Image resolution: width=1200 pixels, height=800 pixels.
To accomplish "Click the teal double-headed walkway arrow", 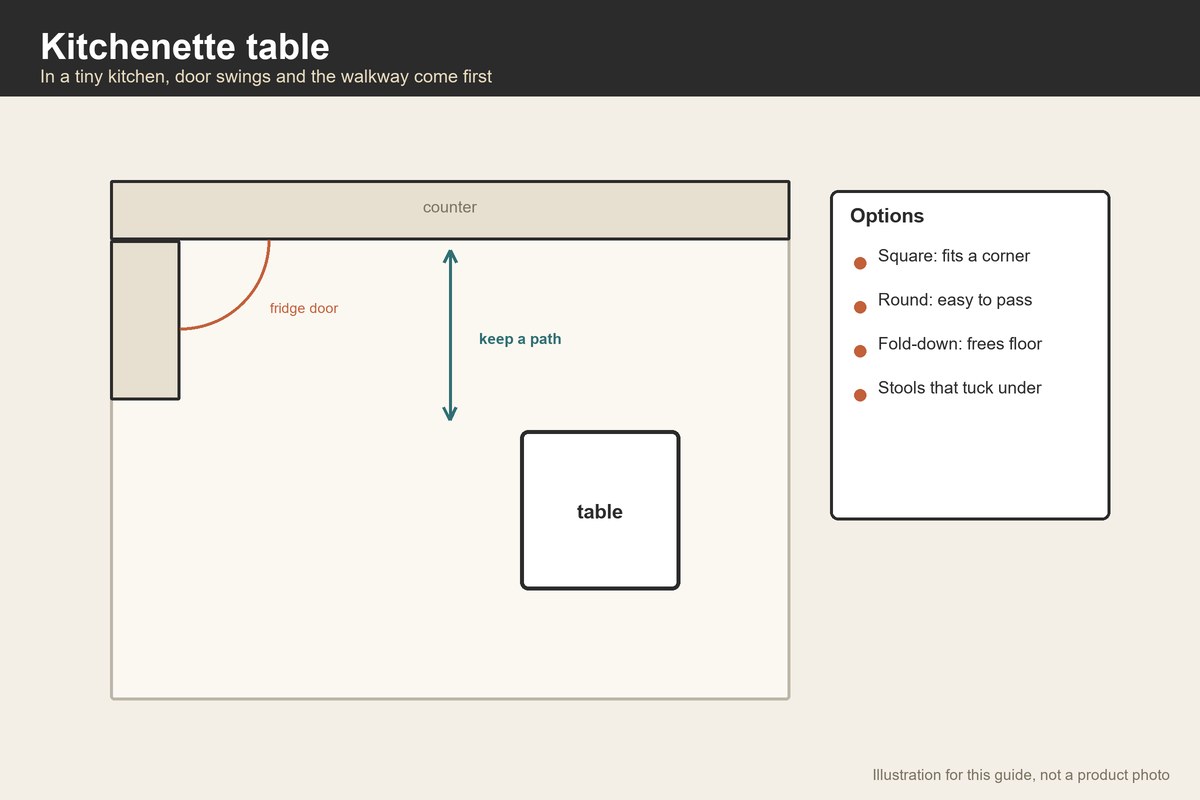I will pos(450,335).
